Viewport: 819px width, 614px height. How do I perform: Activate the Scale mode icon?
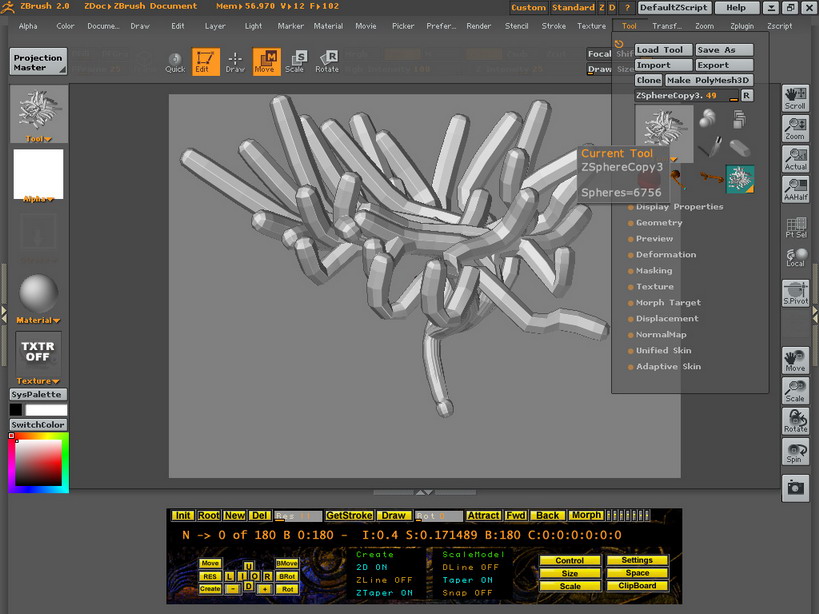[x=296, y=61]
